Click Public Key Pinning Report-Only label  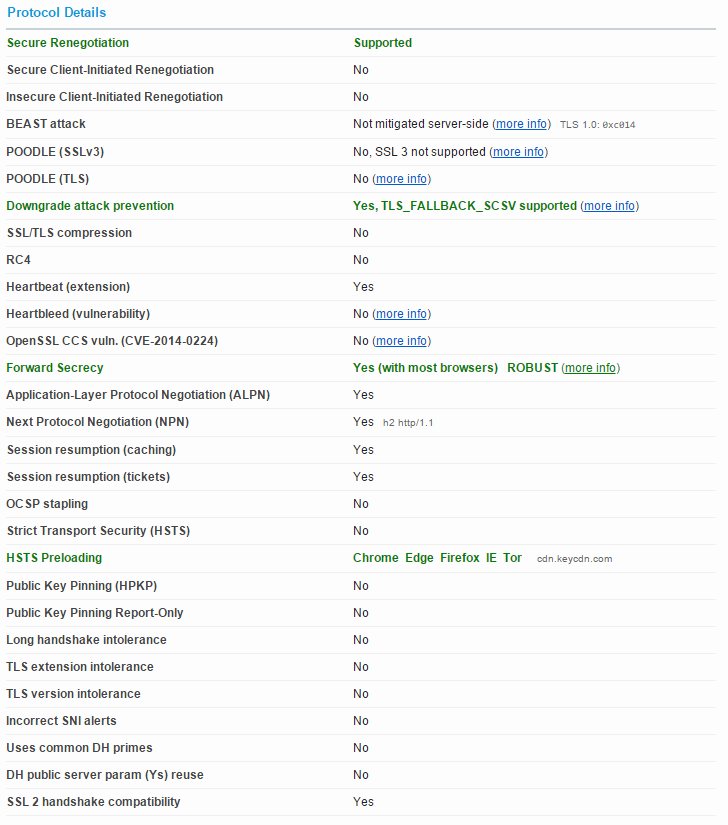click(95, 613)
